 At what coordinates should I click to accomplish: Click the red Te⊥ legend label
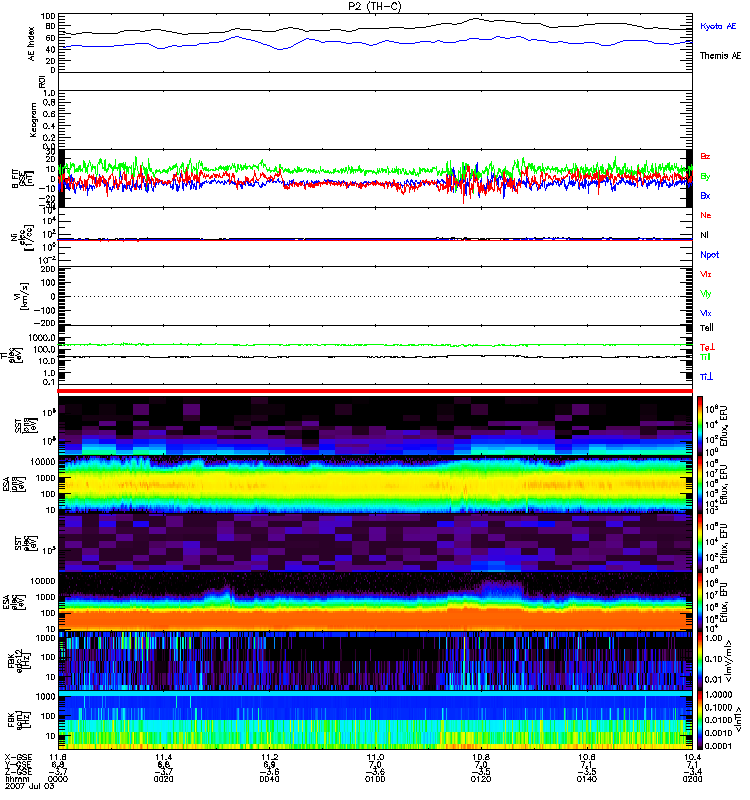pyautogui.click(x=707, y=347)
